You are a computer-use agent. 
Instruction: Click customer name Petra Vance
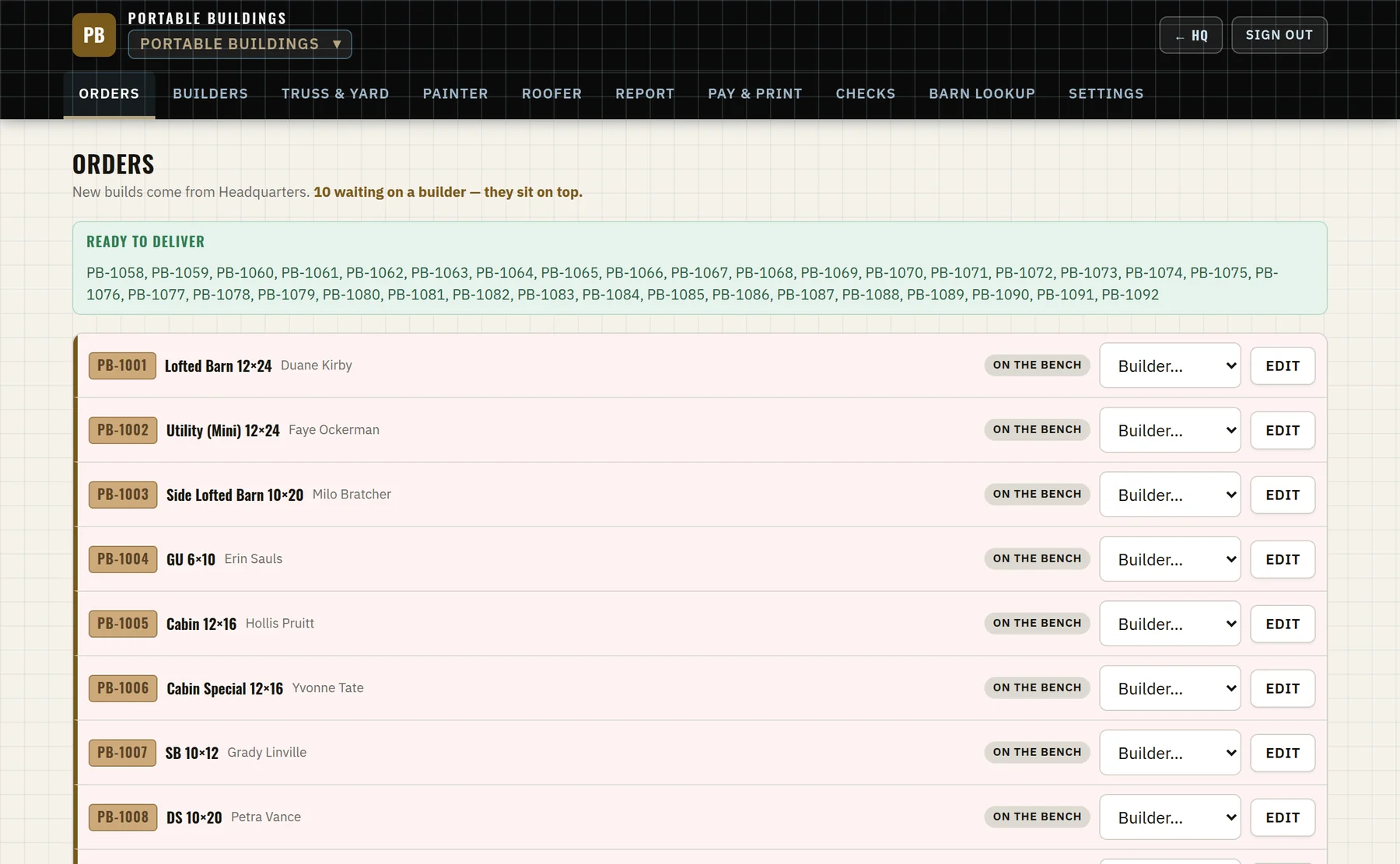[266, 817]
